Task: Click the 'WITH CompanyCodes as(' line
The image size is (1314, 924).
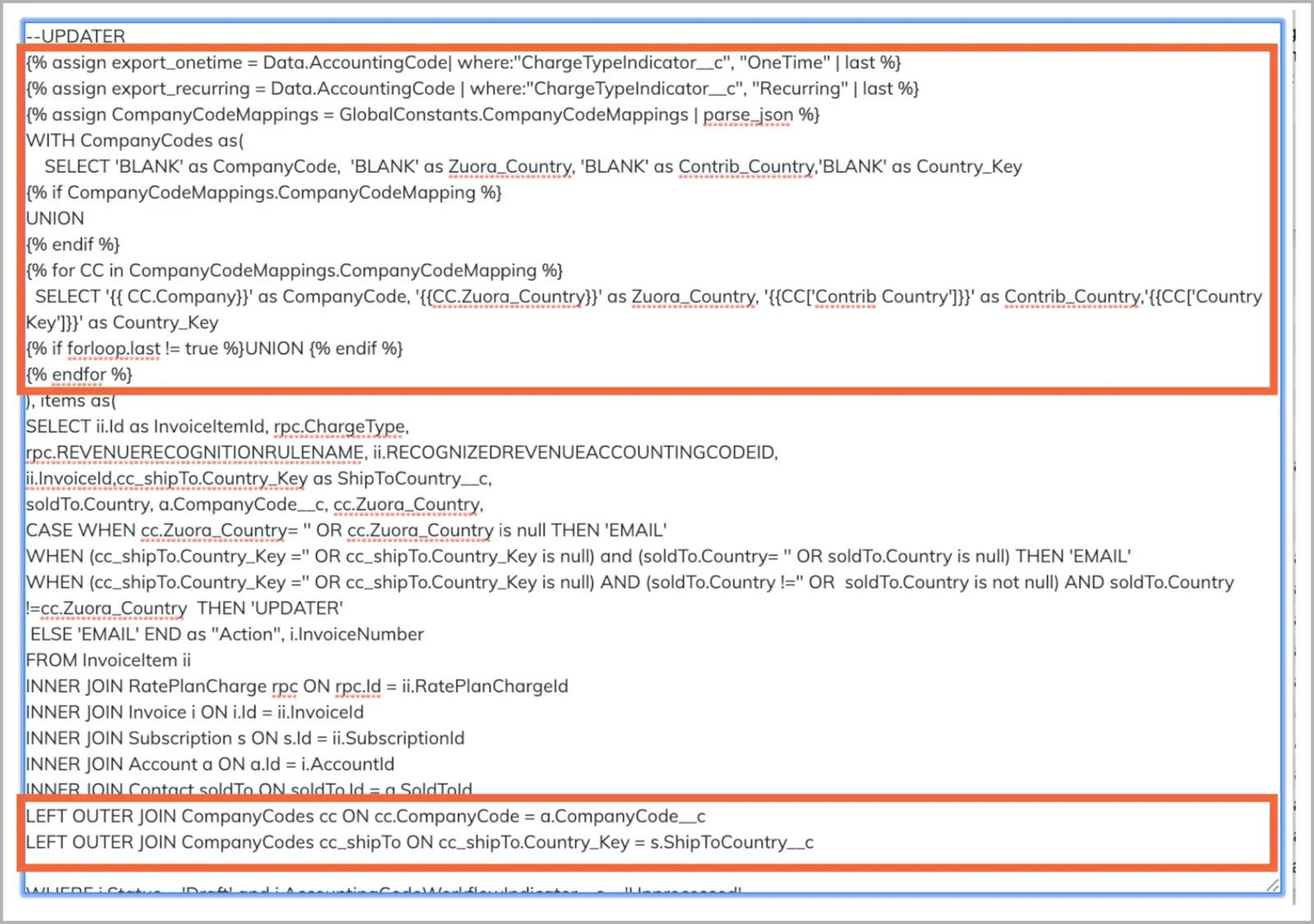Action: [x=135, y=140]
